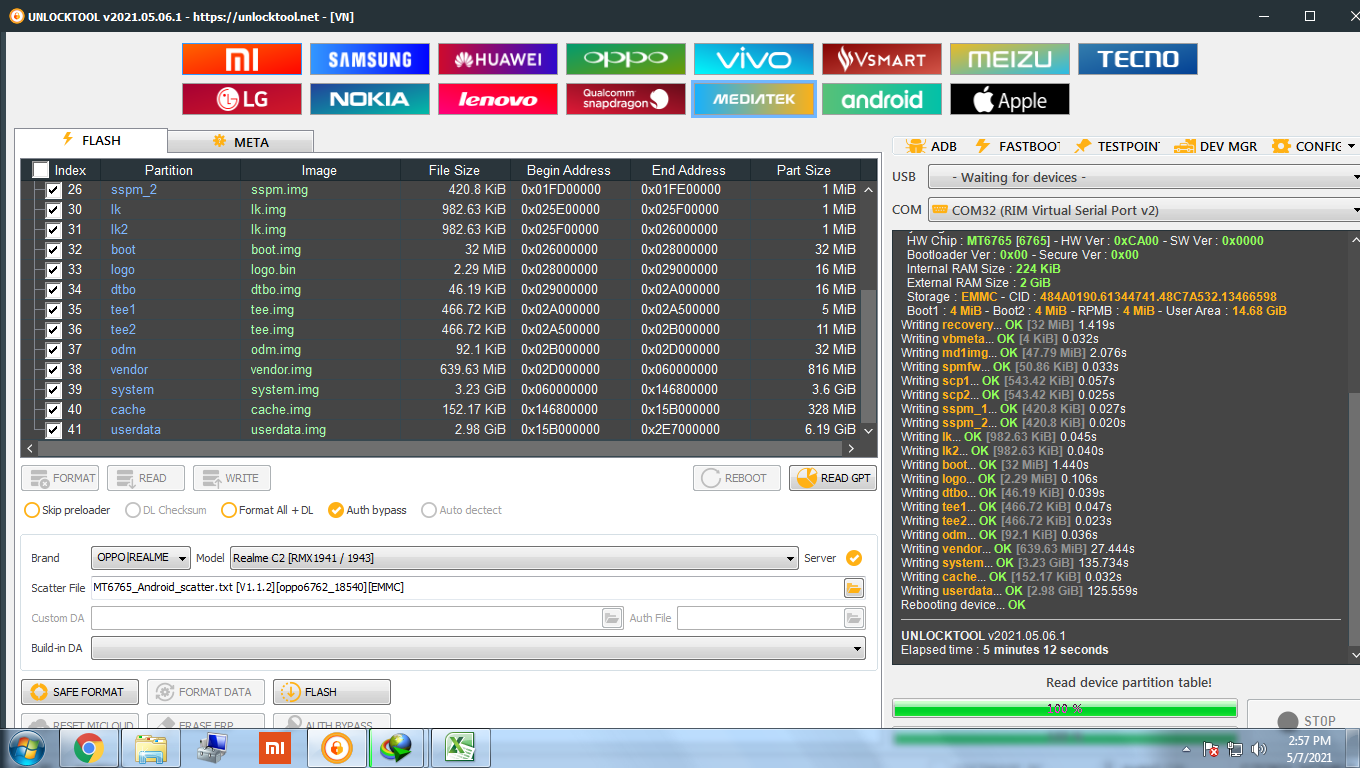This screenshot has height=768, width=1360.
Task: Open the DEV MGR tab
Action: [1215, 146]
